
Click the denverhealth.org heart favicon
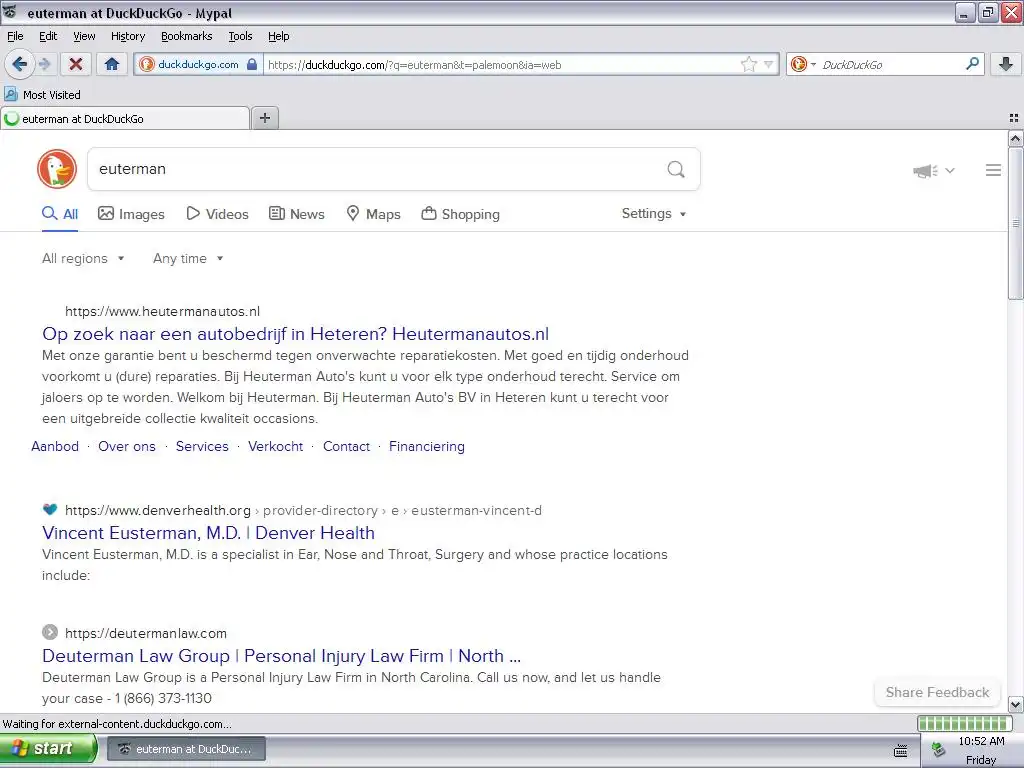pyautogui.click(x=50, y=509)
